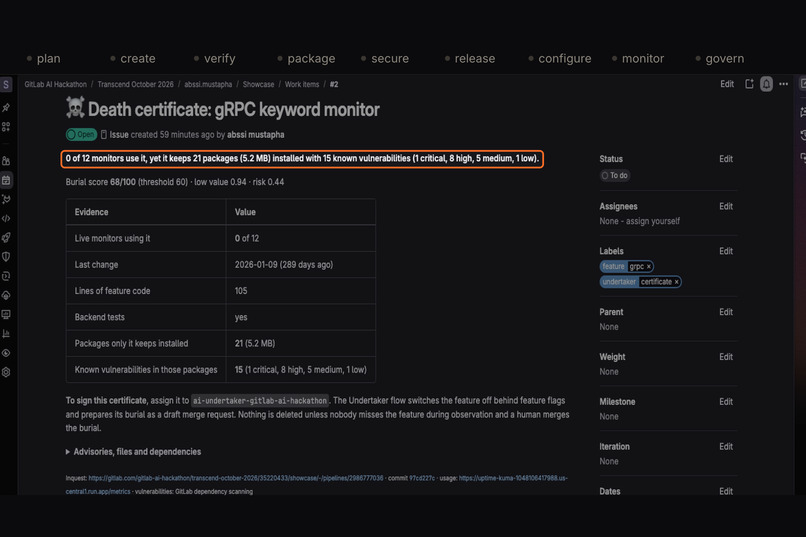Open the Manage users icon in sidebar
This screenshot has width=806, height=537.
coord(6,161)
